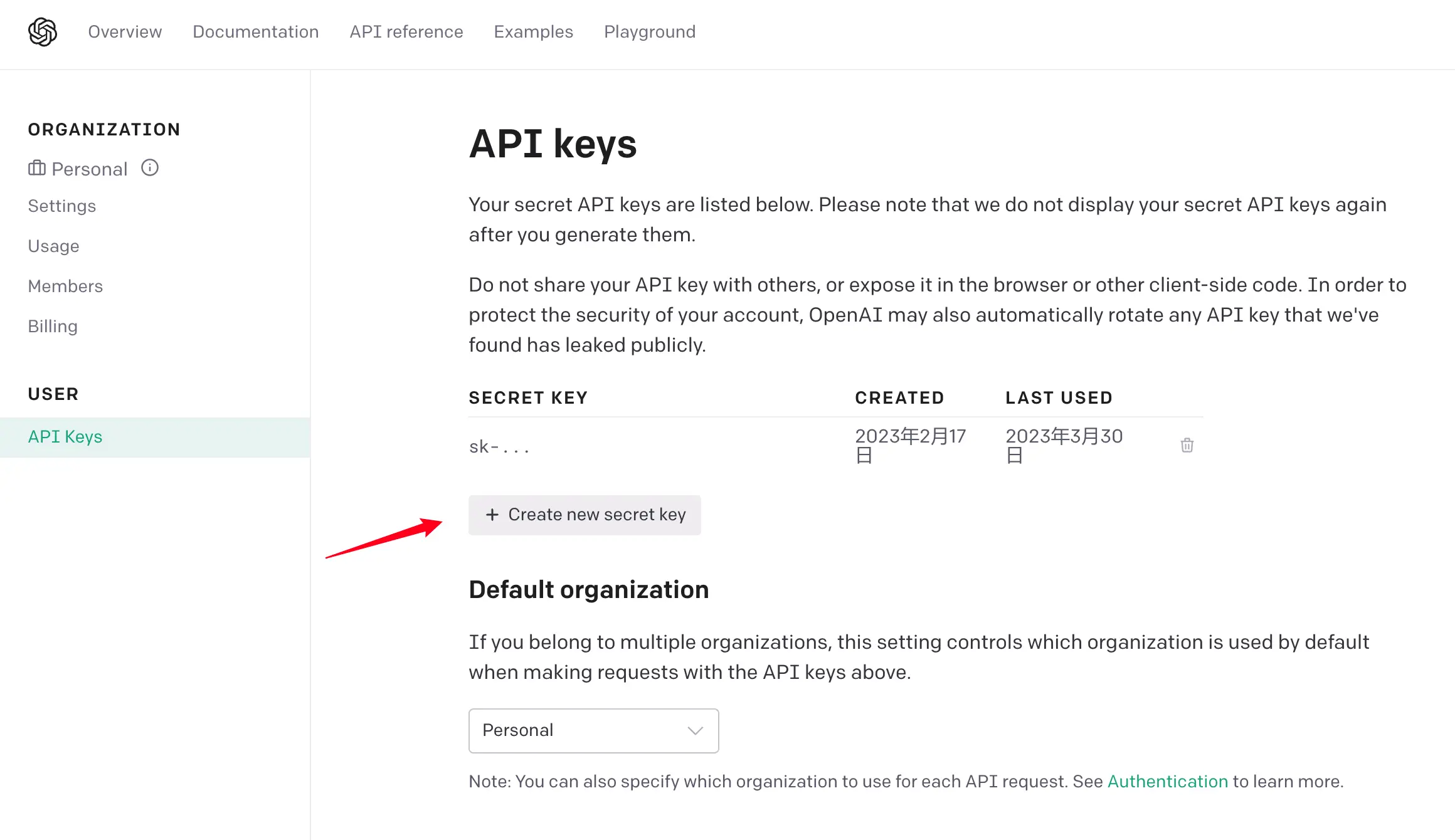Open the Overview tab
1455x840 pixels.
[x=125, y=32]
